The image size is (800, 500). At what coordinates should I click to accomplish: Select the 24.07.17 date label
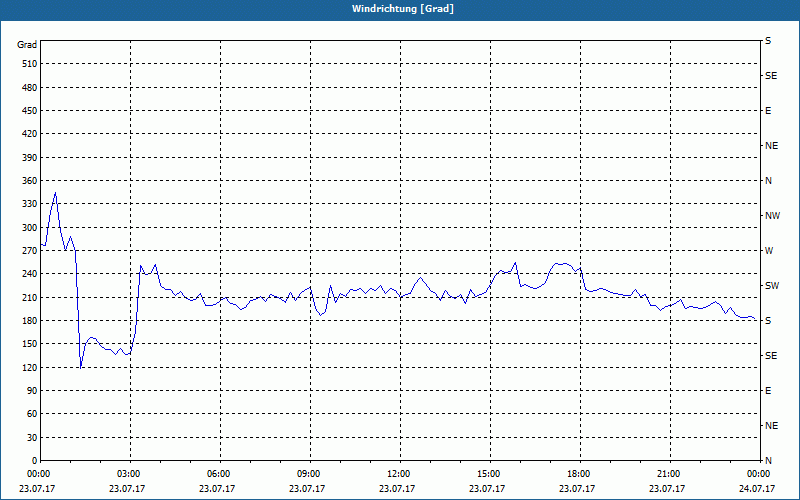click(x=757, y=488)
